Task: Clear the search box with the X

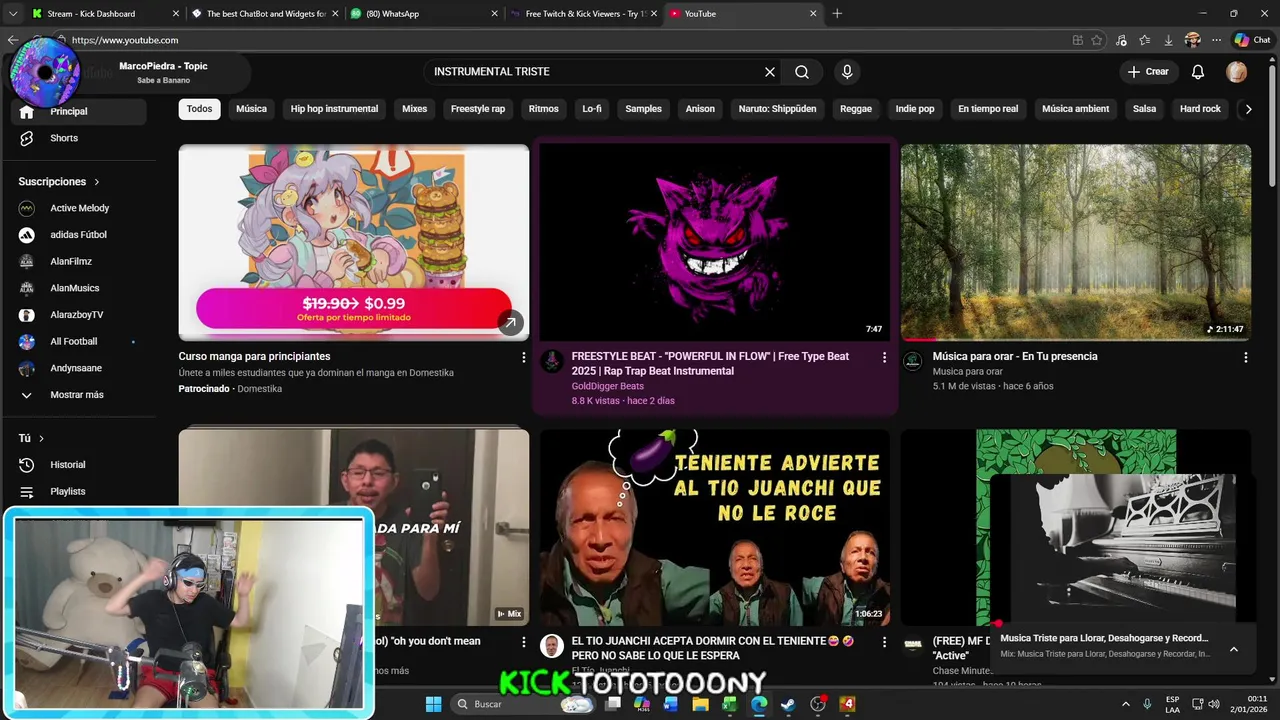Action: coord(770,72)
